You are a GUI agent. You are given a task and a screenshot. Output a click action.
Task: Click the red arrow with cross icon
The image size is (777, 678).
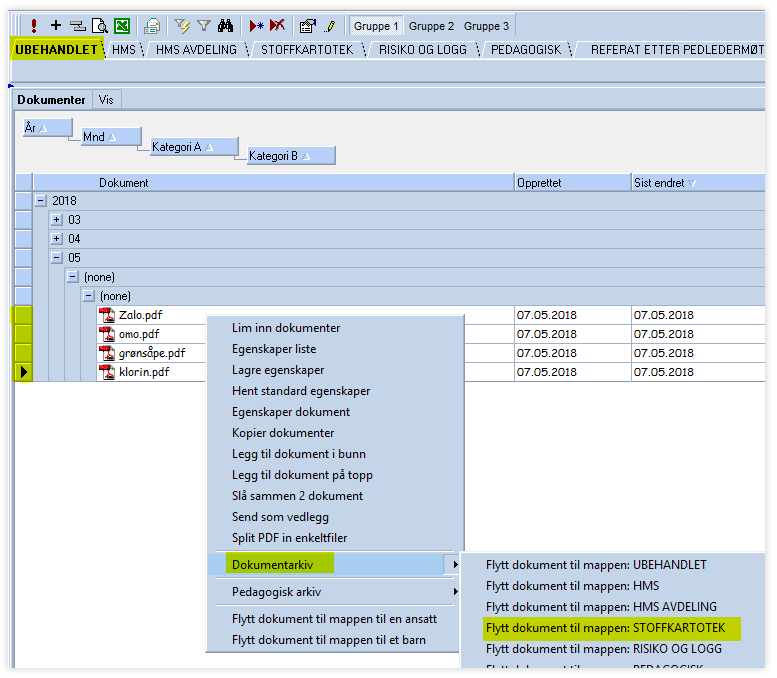278,25
